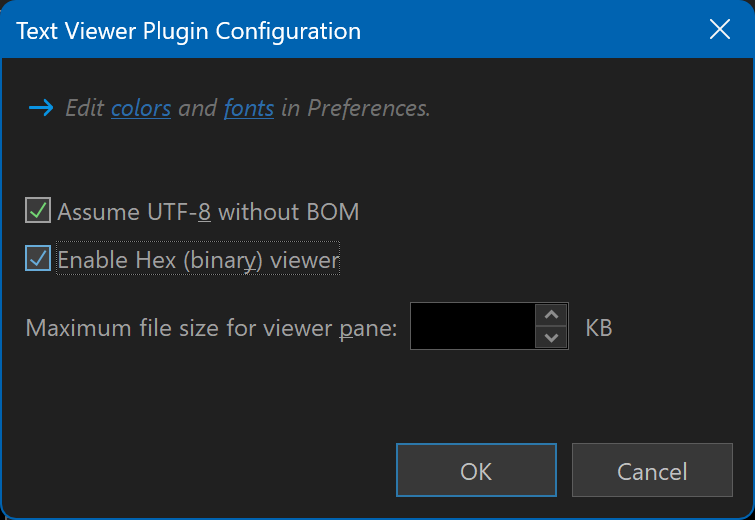Click the Enable Hex (binary) viewer label text
This screenshot has width=755, height=520.
point(198,260)
